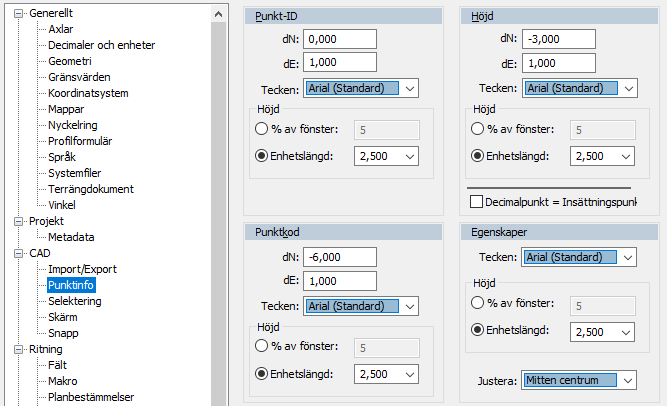Open the Snapp settings item
The width and height of the screenshot is (667, 406).
pyautogui.click(x=63, y=333)
